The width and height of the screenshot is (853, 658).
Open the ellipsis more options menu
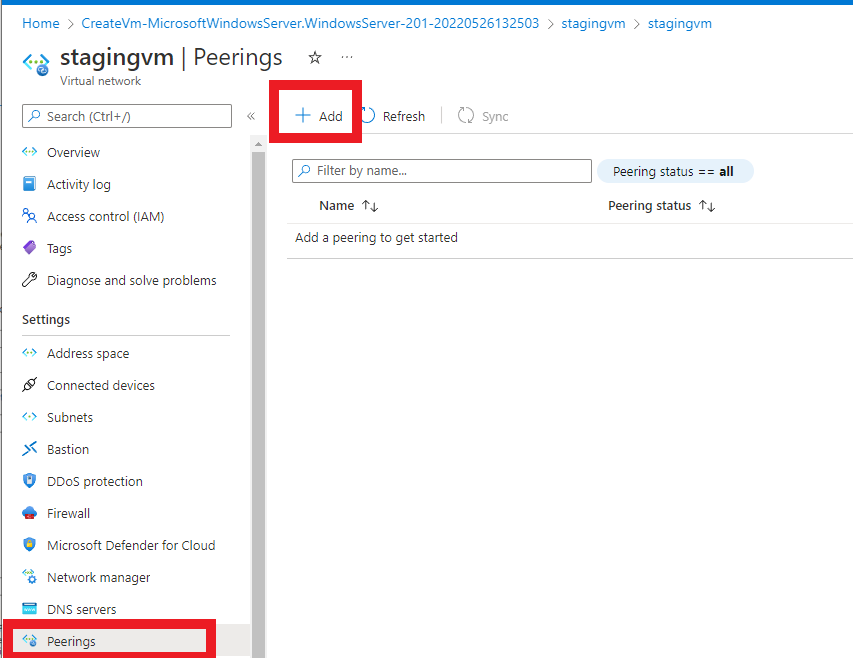point(346,58)
